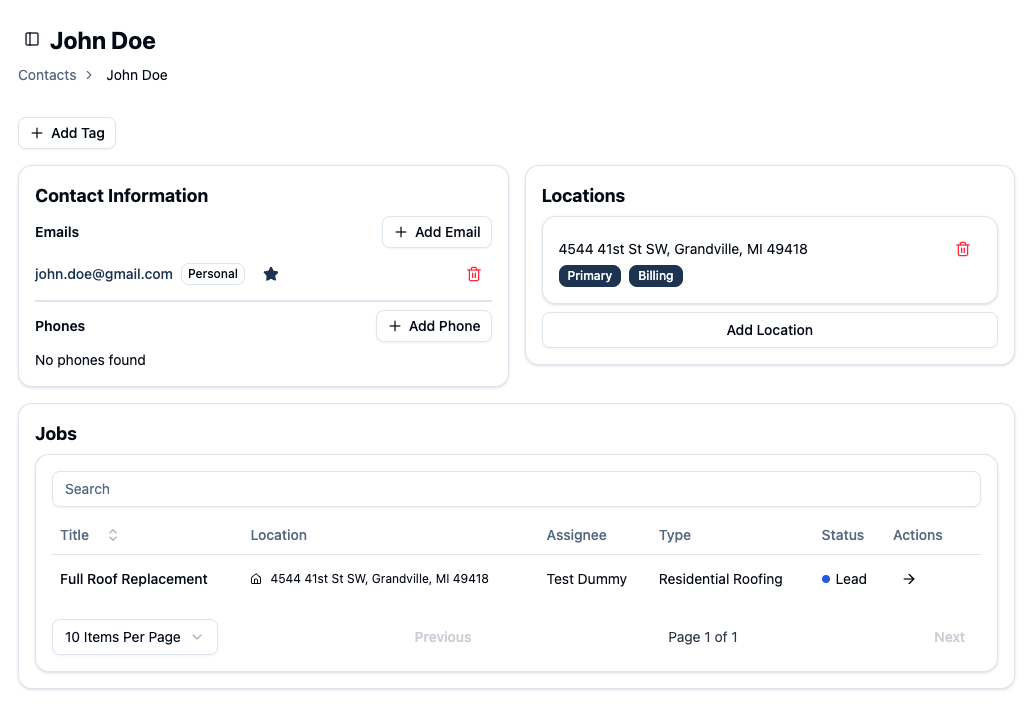Focus the Jobs Search field

coord(516,489)
